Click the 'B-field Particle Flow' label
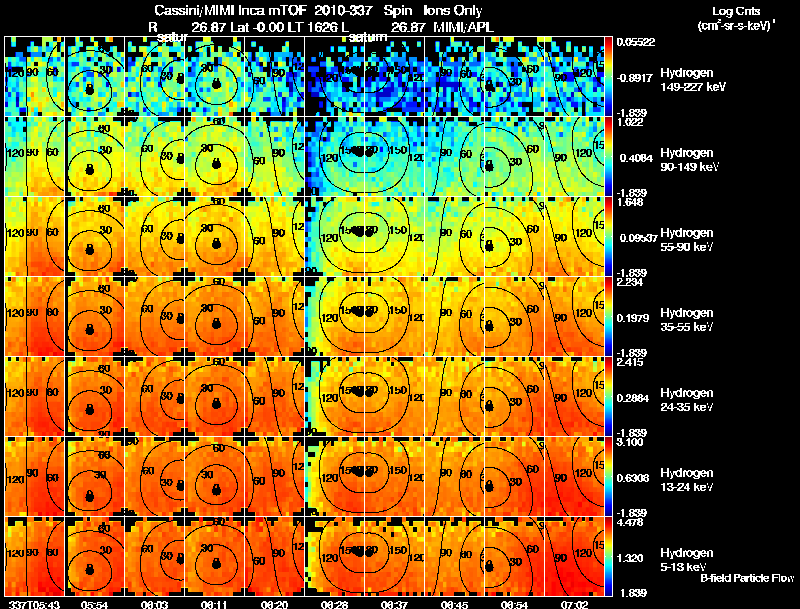This screenshot has width=800, height=609. pyautogui.click(x=747, y=578)
